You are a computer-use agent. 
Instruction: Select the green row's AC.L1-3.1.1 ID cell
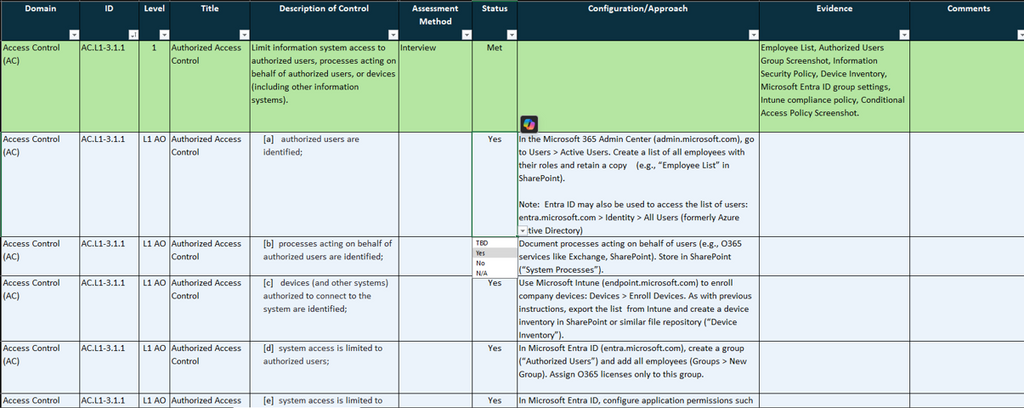pyautogui.click(x=109, y=86)
